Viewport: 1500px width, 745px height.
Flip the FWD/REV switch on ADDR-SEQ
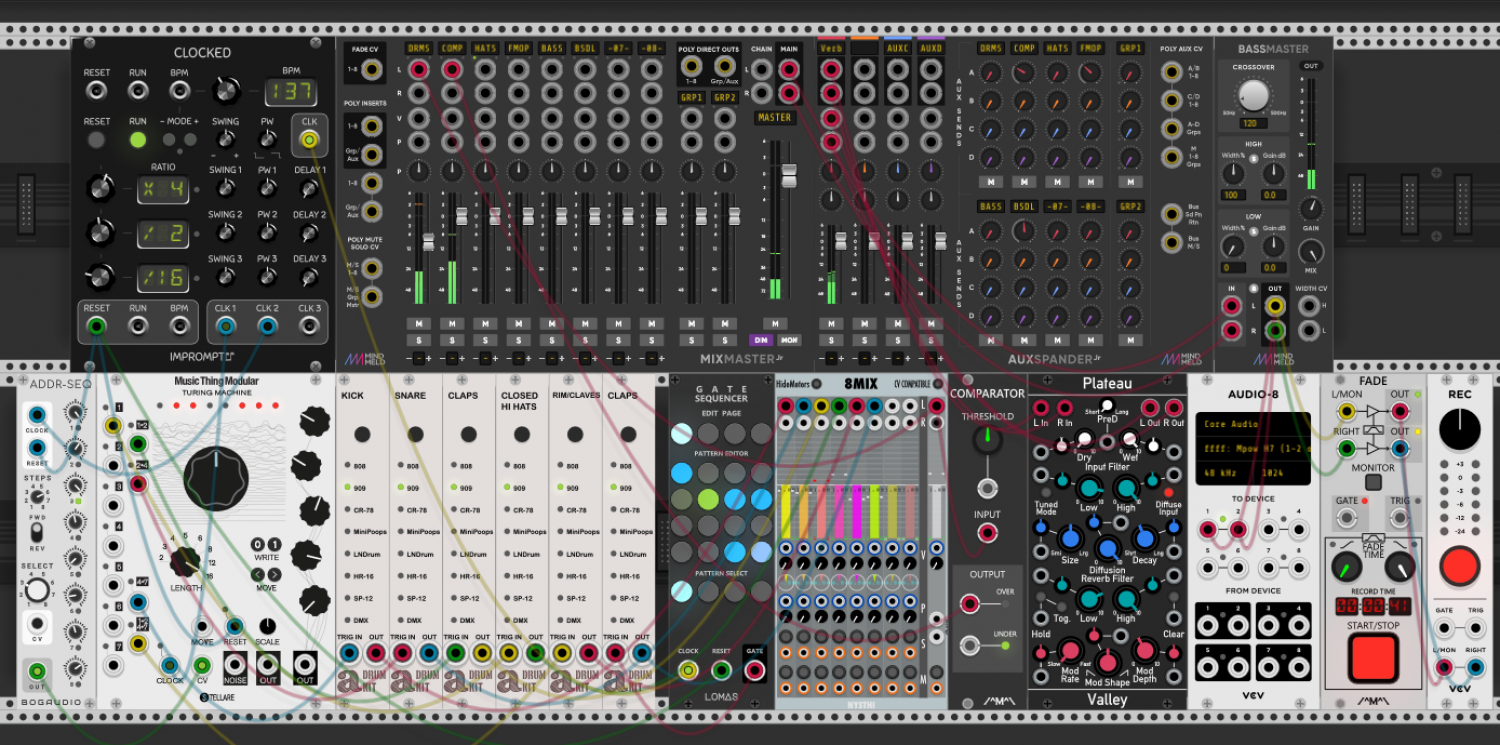pos(37,532)
